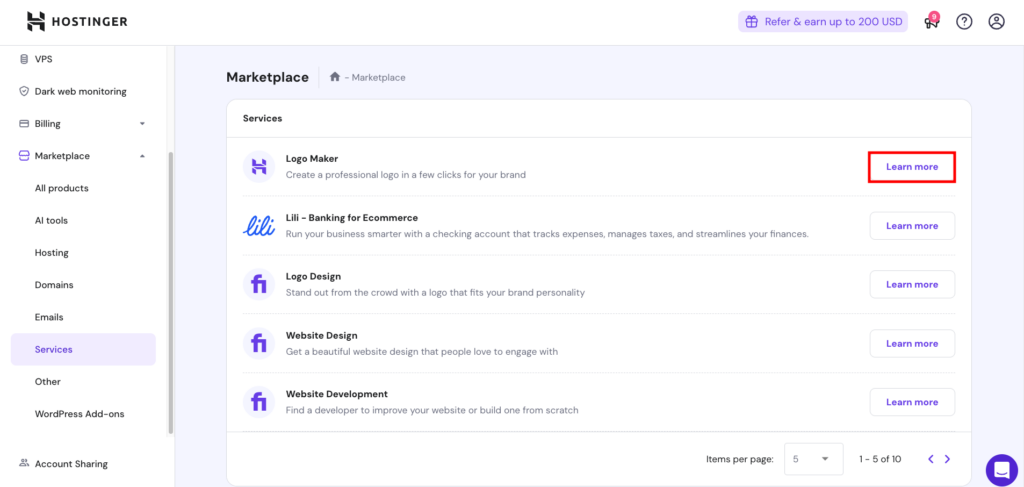Open WordPress Add-ons in sidebar
Viewport: 1024px width, 487px height.
click(x=79, y=414)
